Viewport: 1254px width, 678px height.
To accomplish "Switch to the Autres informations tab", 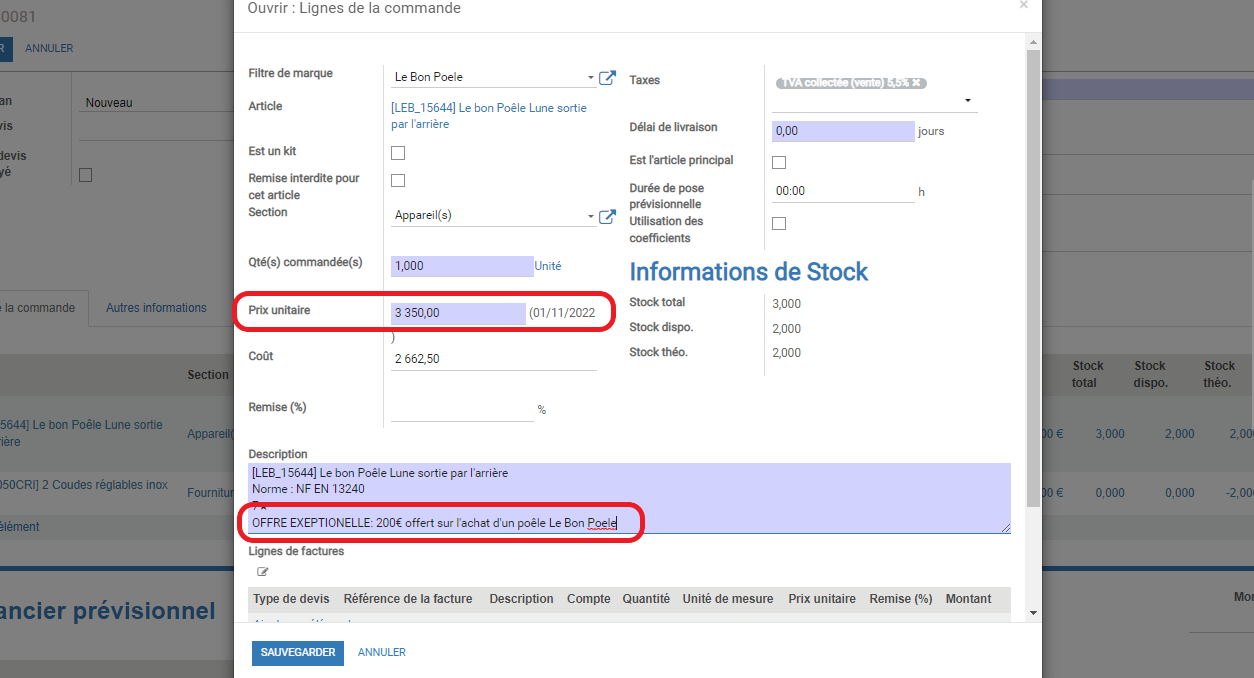I will point(156,308).
